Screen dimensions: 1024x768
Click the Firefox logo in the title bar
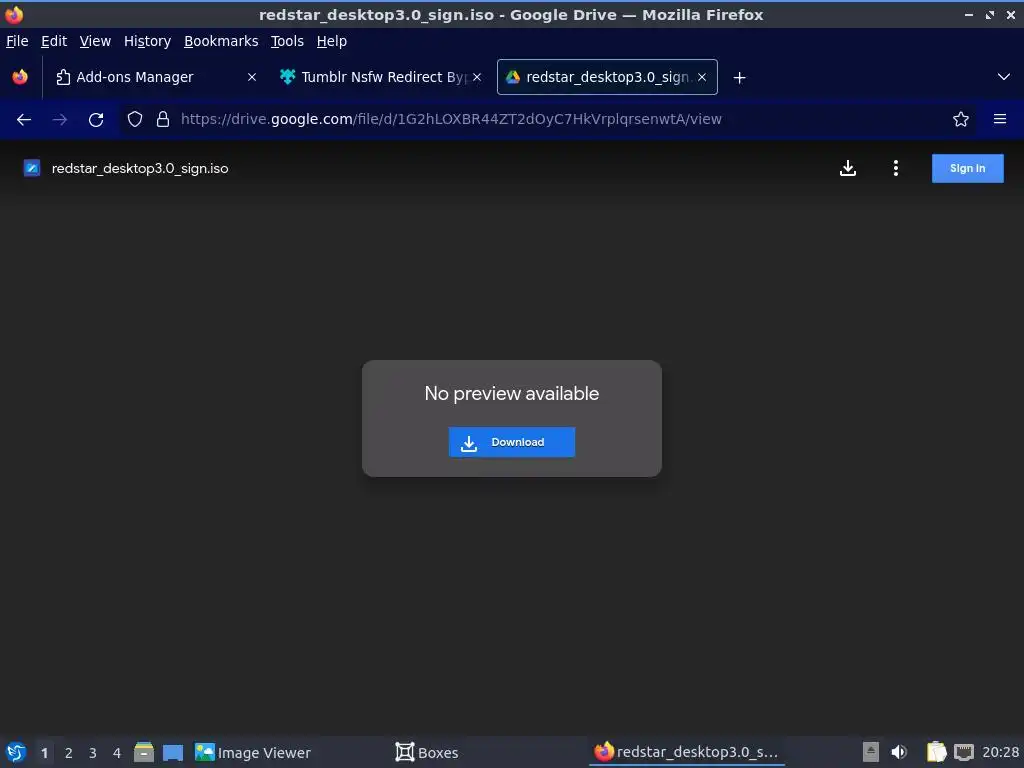click(14, 14)
